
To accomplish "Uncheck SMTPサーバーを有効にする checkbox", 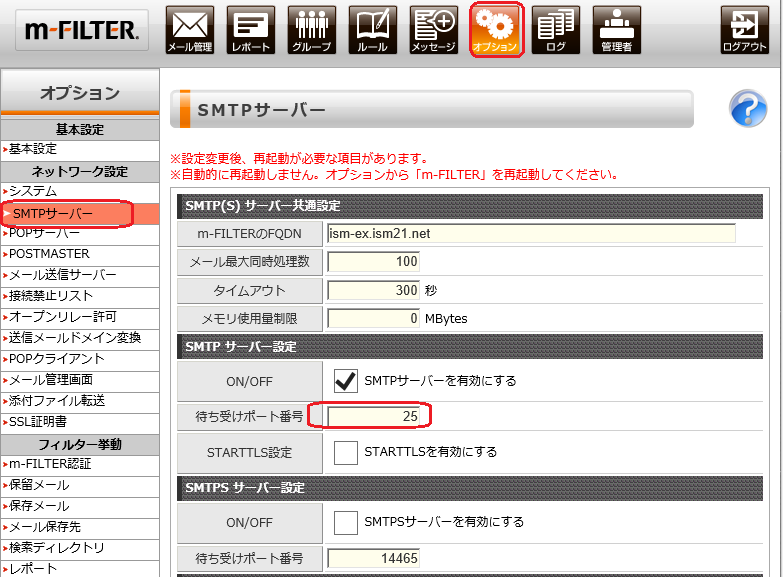I will 345,381.
